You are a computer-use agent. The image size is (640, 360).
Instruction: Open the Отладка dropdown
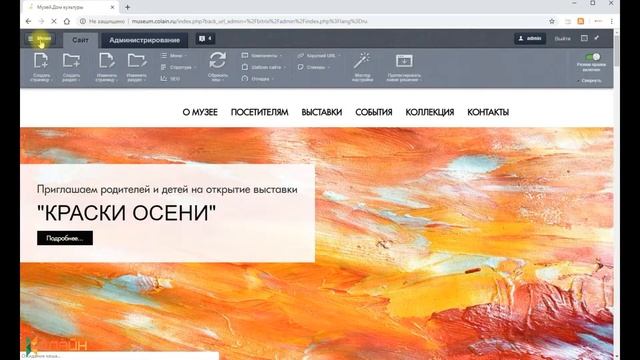point(257,78)
